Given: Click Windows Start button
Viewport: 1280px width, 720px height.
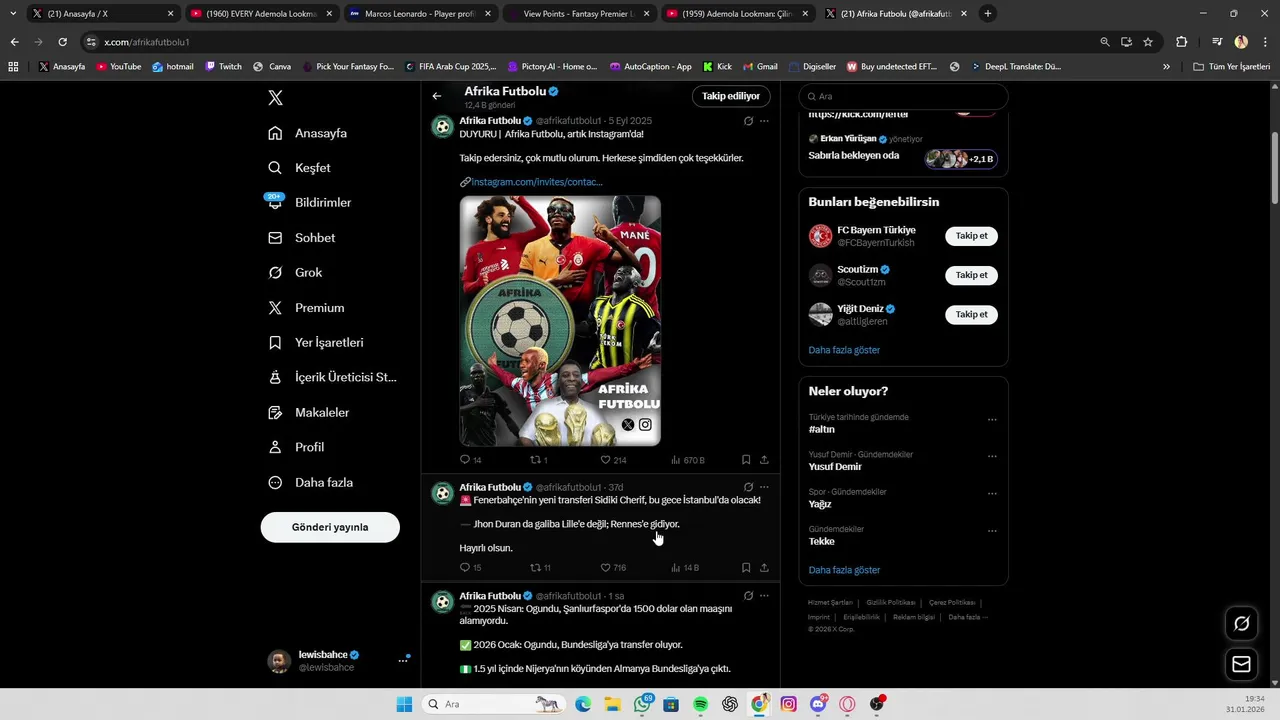Looking at the screenshot, I should pyautogui.click(x=404, y=704).
